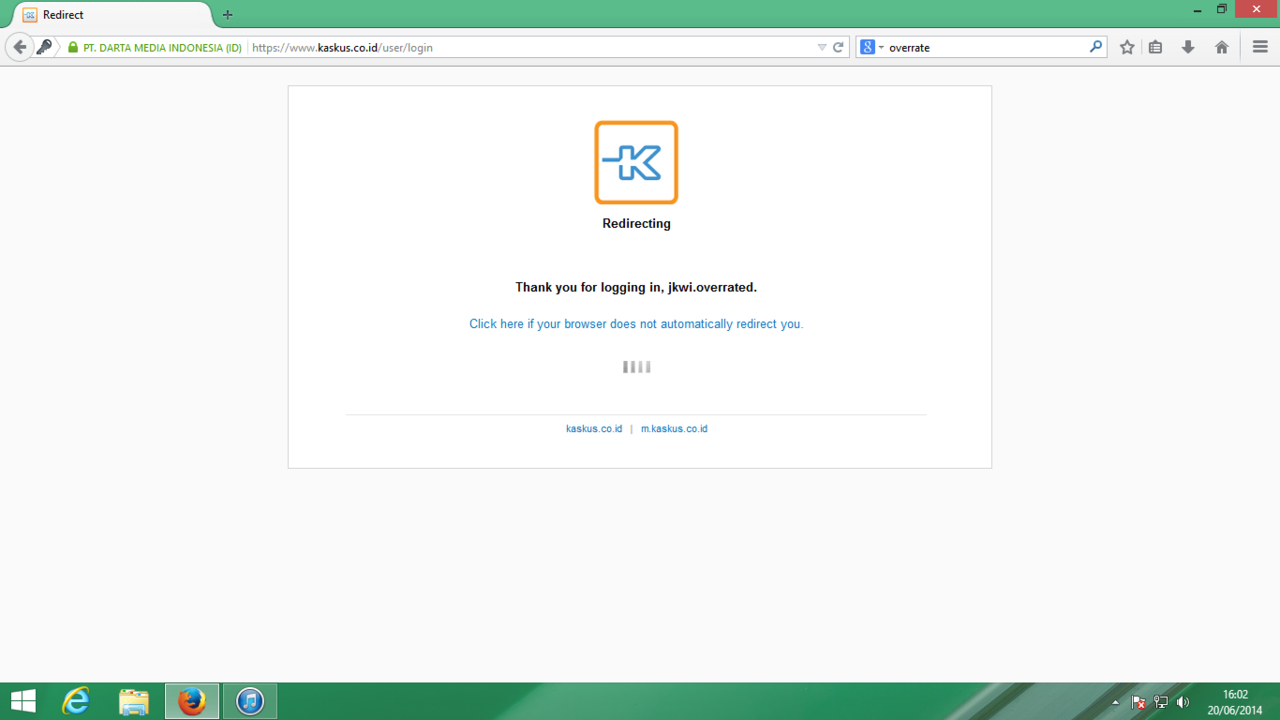Viewport: 1280px width, 720px height.
Task: Click the network tray icon
Action: pyautogui.click(x=1161, y=702)
